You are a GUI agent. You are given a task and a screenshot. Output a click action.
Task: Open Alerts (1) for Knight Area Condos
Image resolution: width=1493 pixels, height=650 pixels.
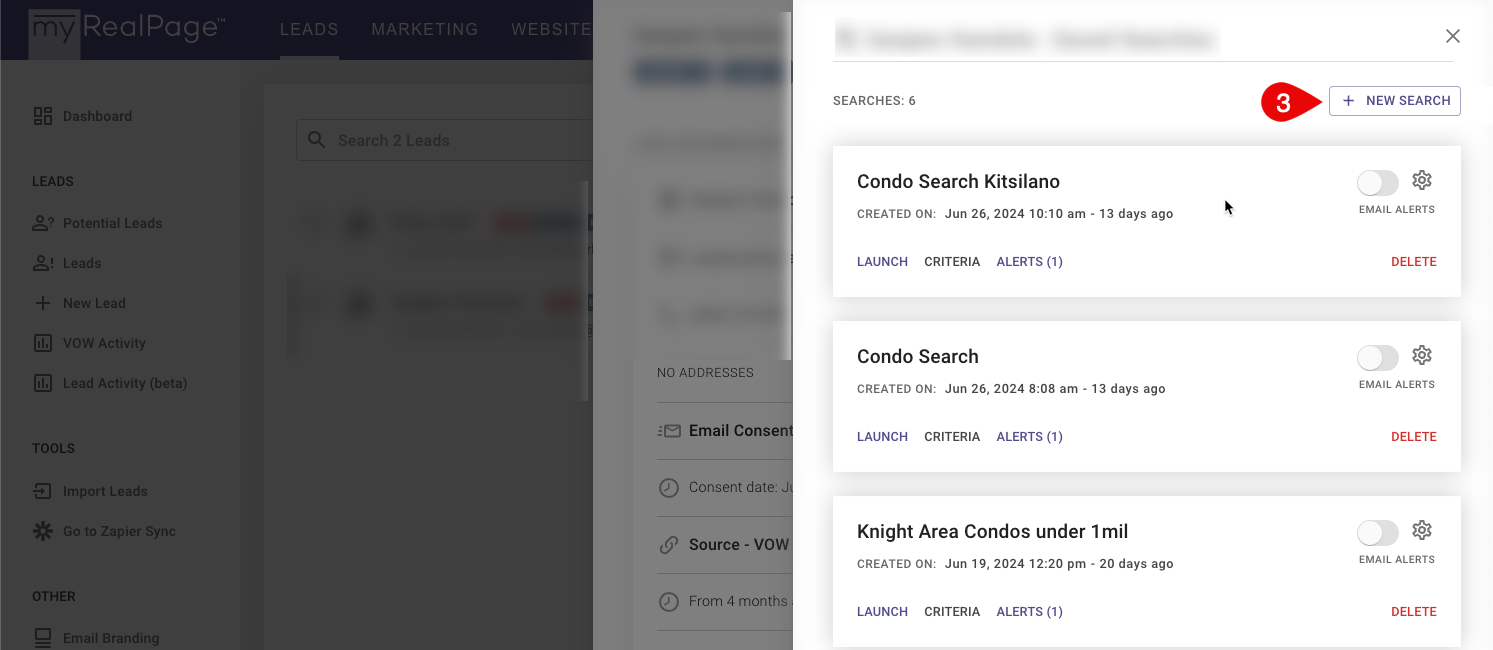[x=1029, y=612]
